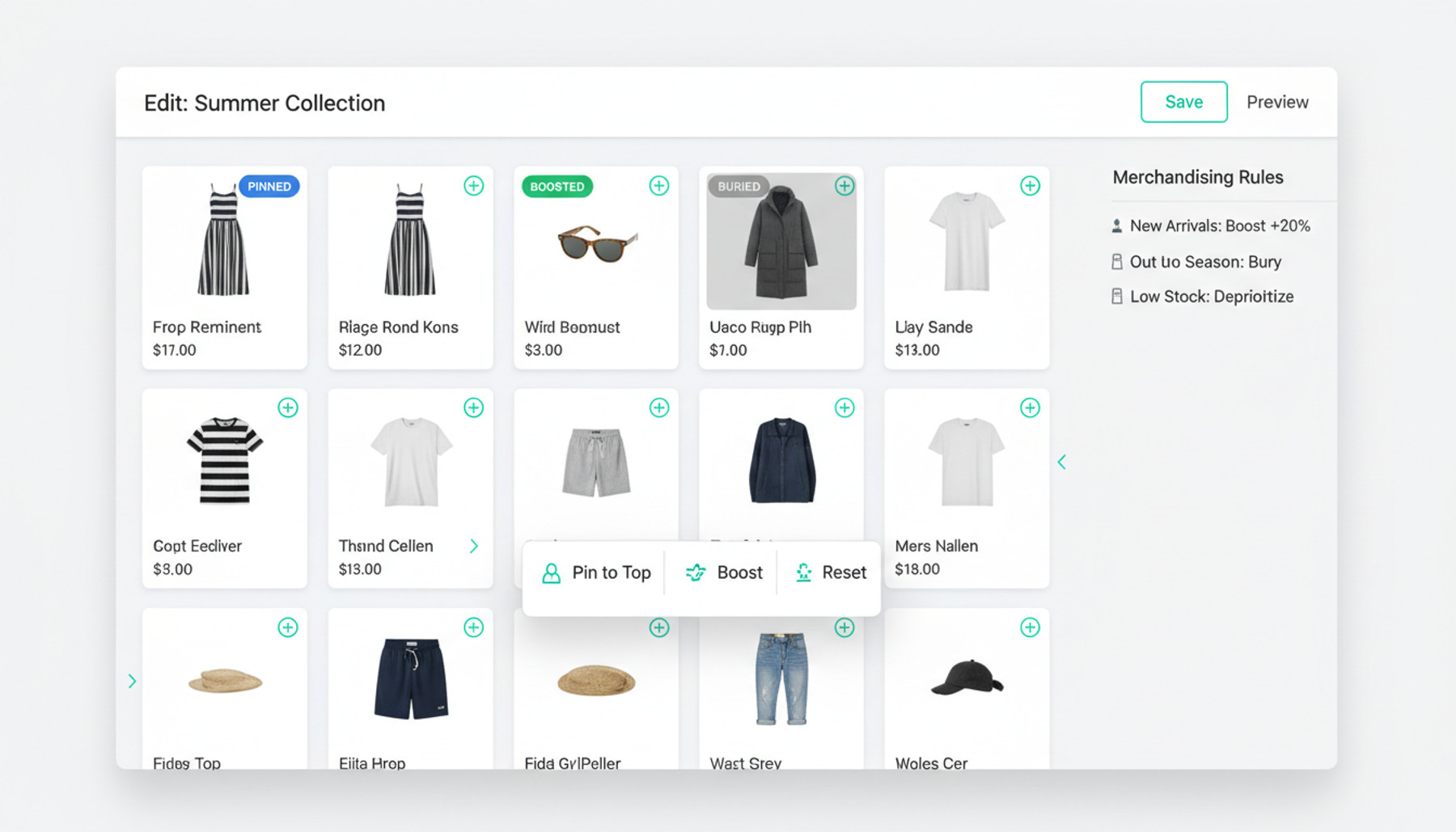Click the Riage Rond Kons product name

point(398,327)
